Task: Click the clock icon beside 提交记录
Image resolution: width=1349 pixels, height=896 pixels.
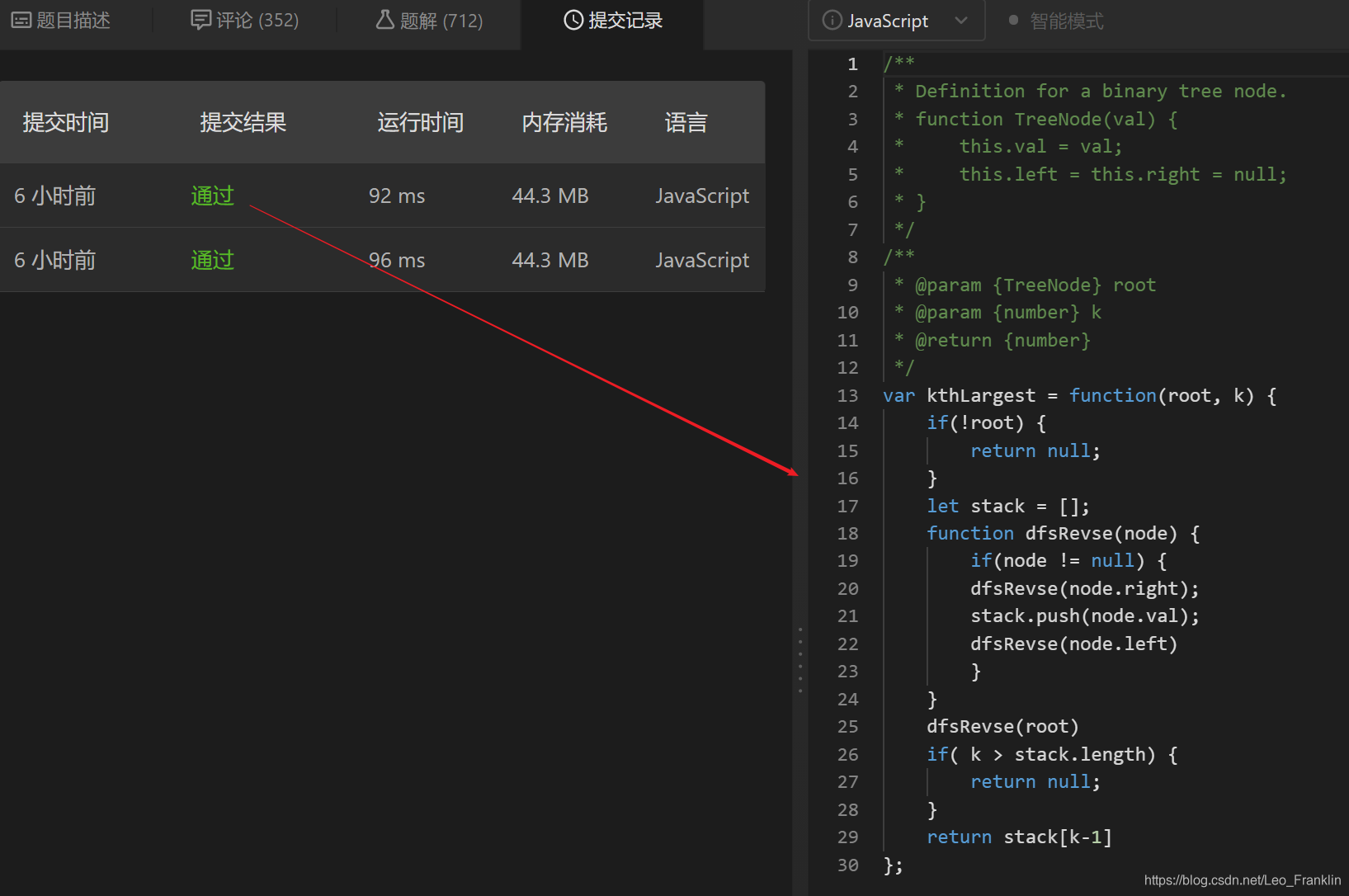Action: click(x=573, y=21)
